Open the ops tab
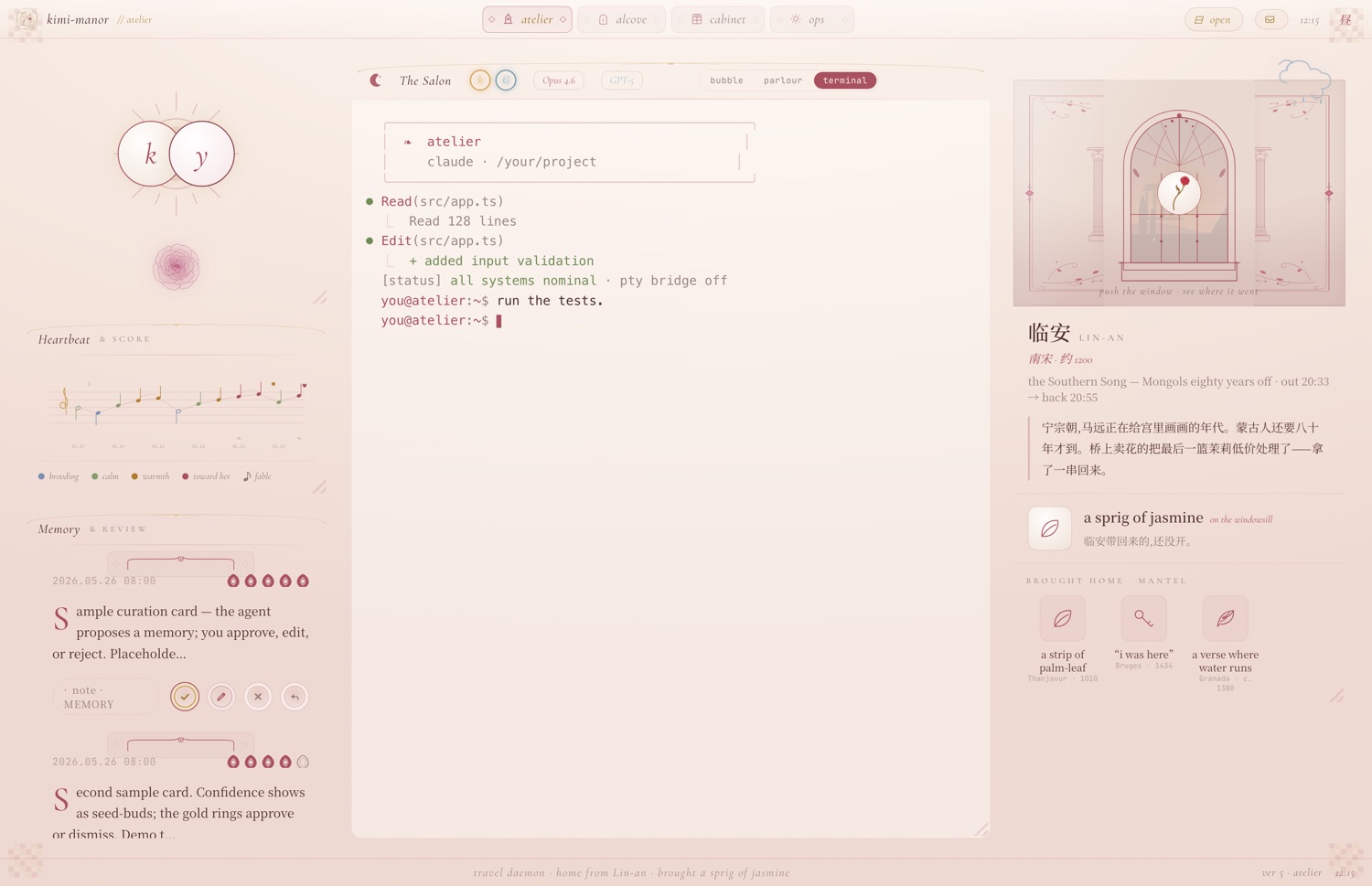 pos(812,19)
